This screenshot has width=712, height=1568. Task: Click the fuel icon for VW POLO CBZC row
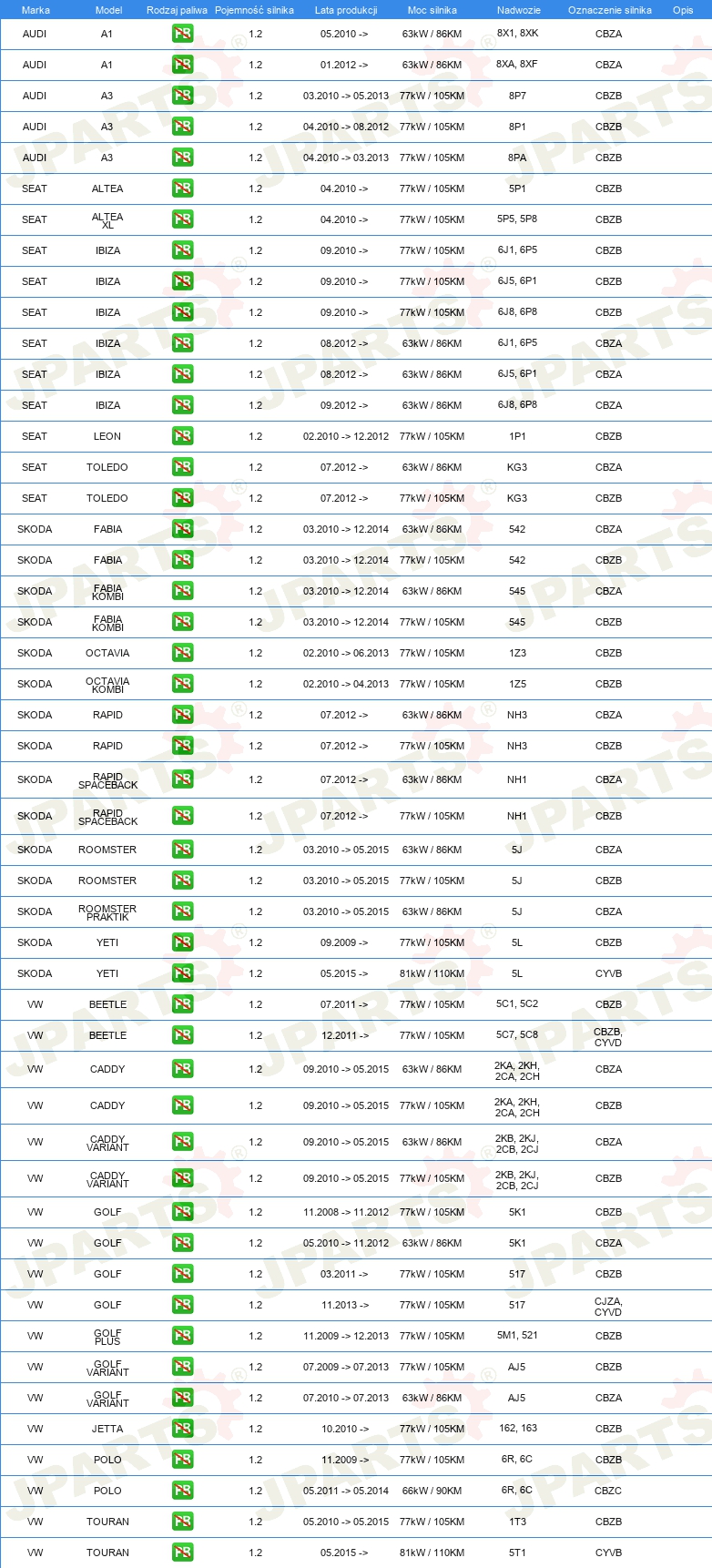coord(182,1491)
